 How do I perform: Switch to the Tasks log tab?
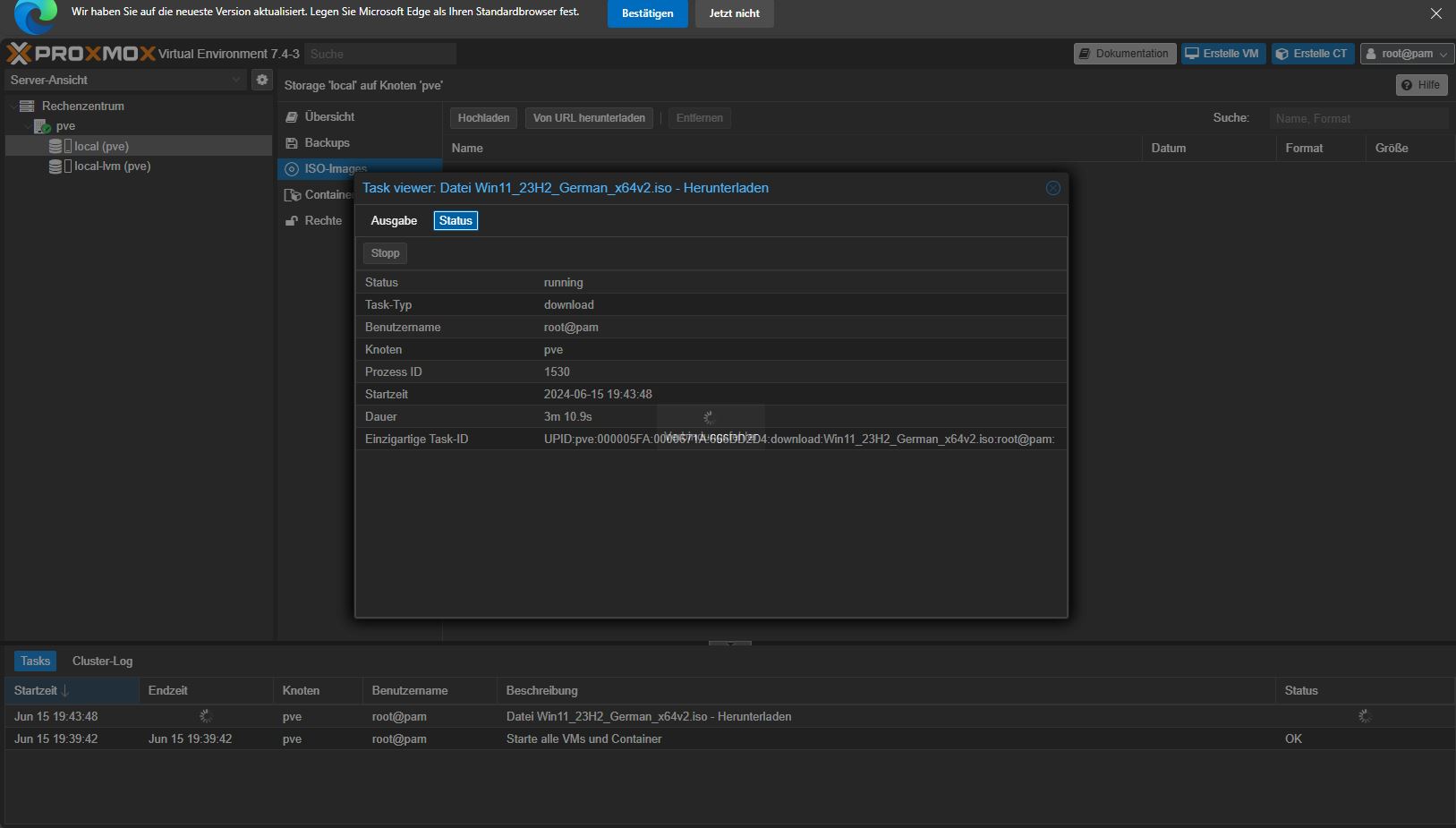point(36,662)
